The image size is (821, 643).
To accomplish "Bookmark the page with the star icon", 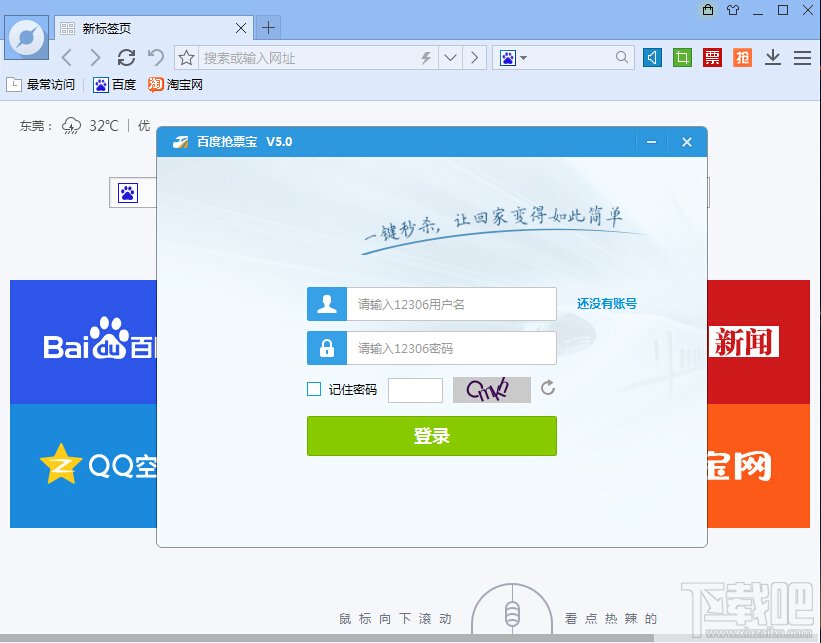I will click(x=186, y=58).
